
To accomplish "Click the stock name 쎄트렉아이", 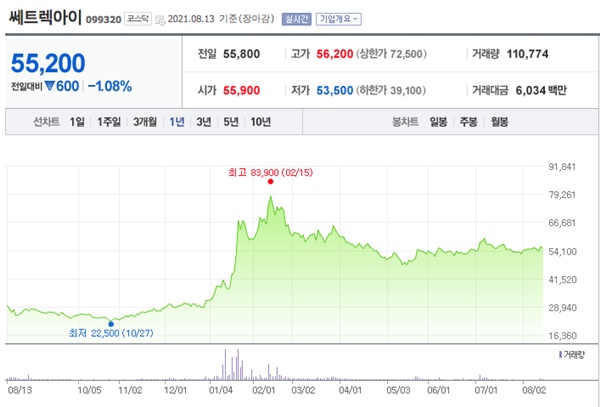I will [45, 17].
